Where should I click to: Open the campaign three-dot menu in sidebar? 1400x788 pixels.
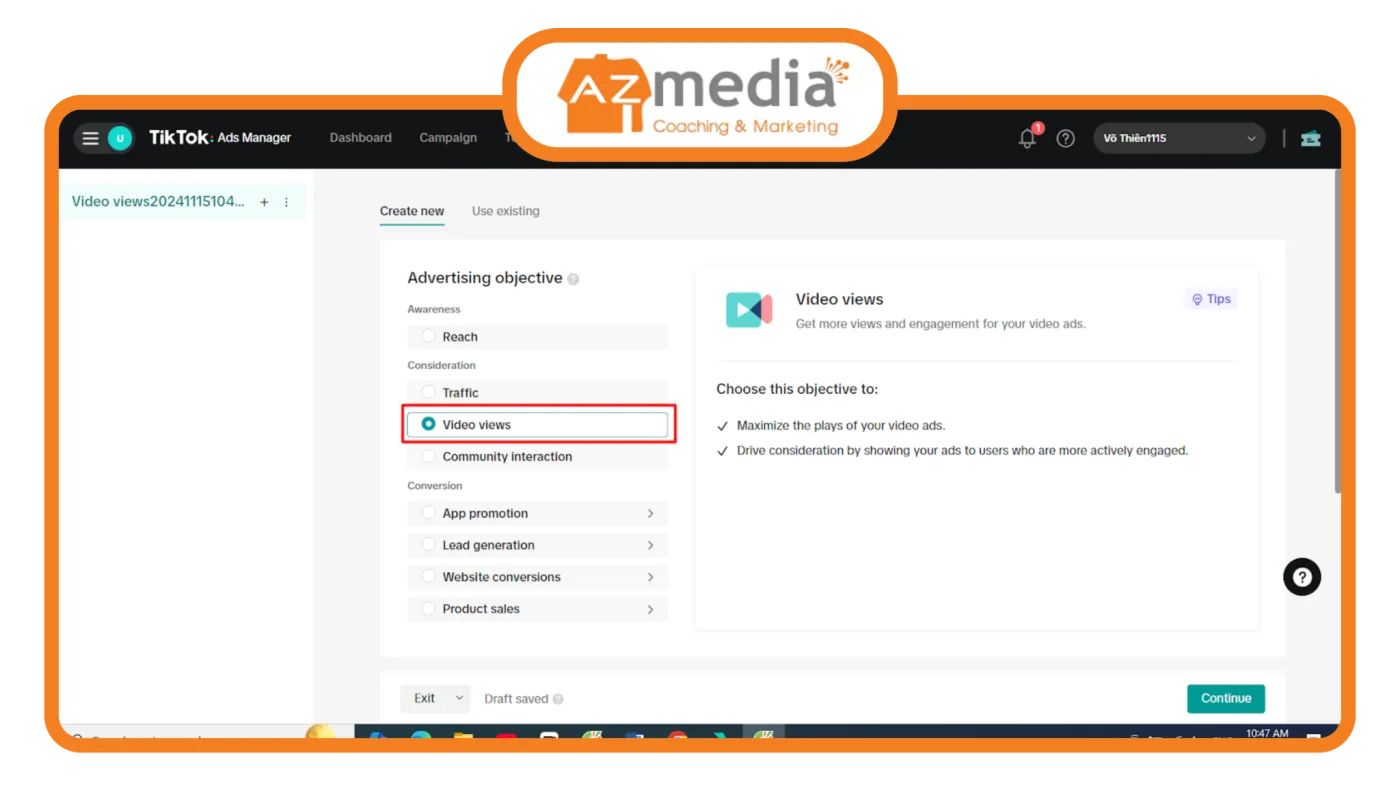tap(286, 202)
